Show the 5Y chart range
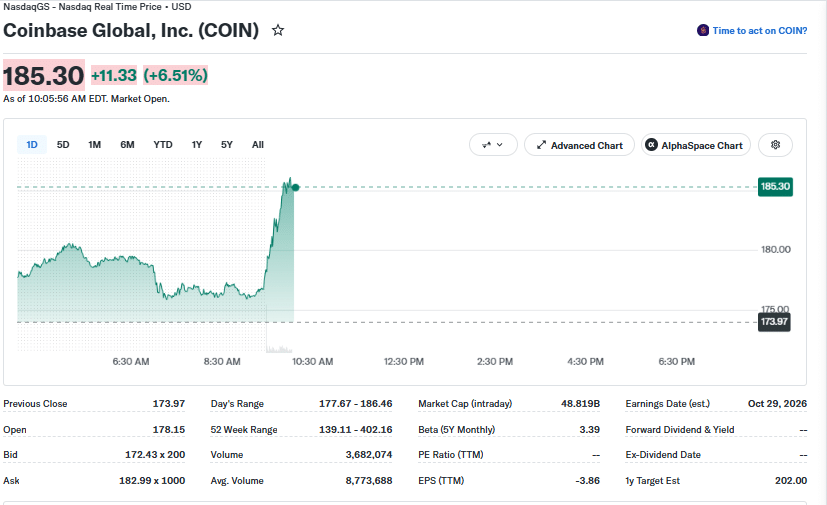827x505 pixels. coord(227,145)
